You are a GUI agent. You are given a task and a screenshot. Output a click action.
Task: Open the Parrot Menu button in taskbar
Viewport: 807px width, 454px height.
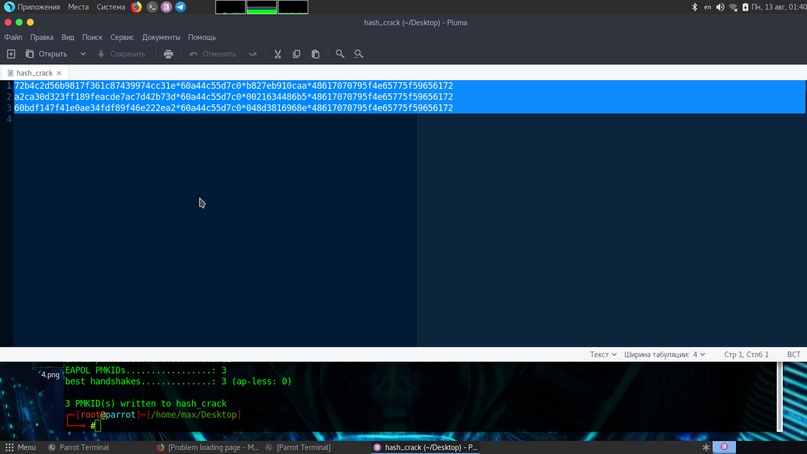pos(20,447)
